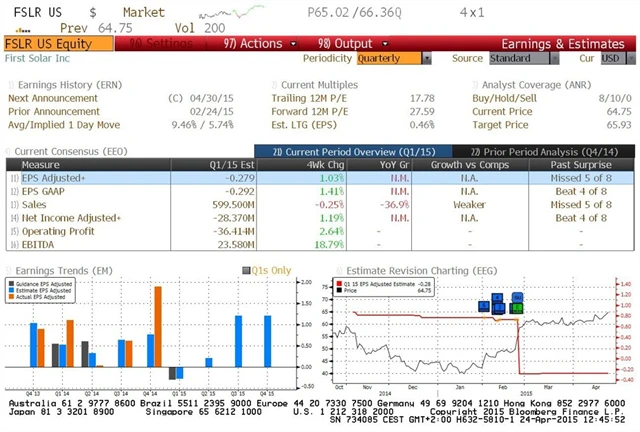Open the Earnings History (ERN) section icon

(9, 84)
